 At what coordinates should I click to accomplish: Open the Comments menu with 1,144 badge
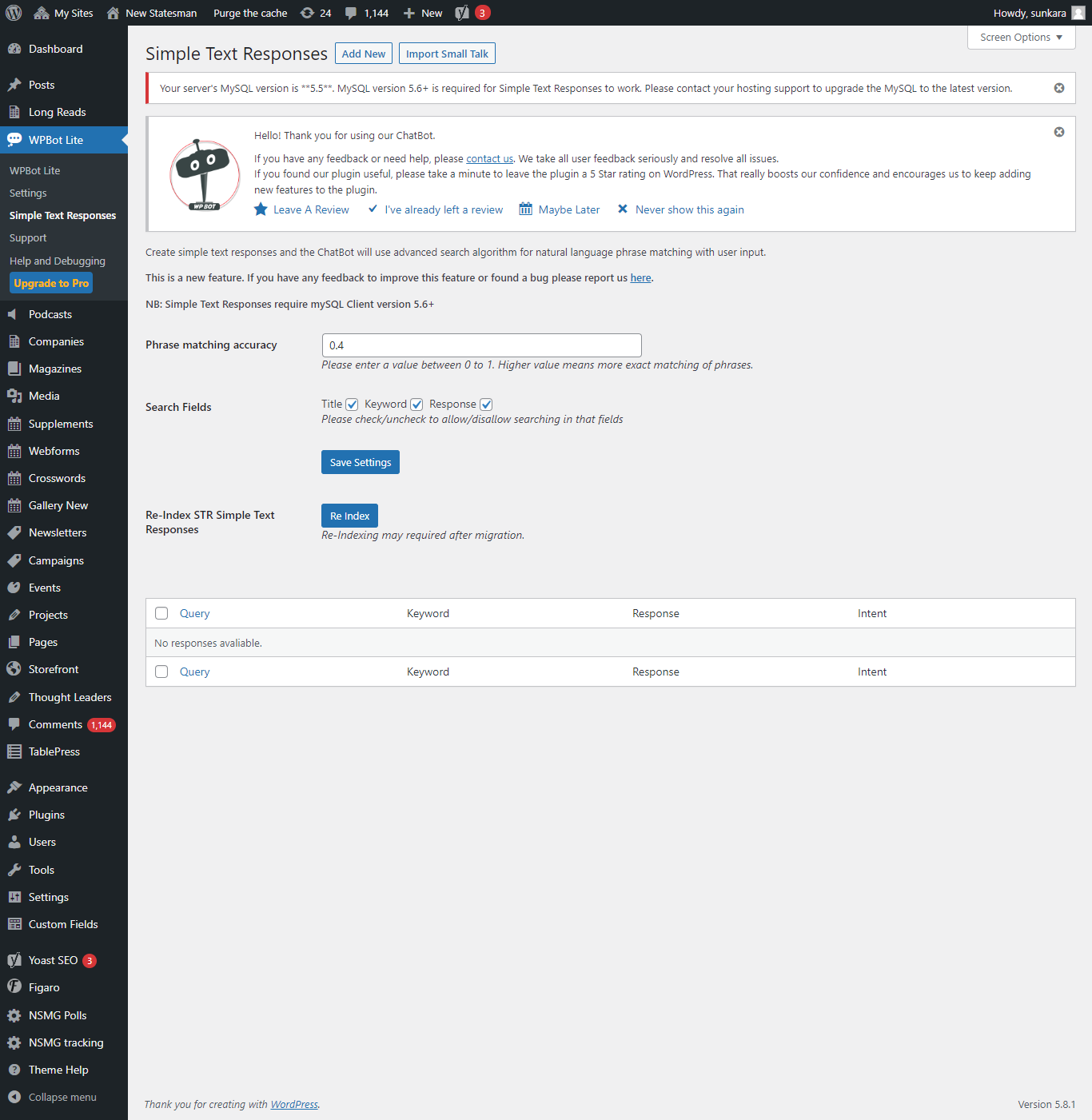click(64, 724)
